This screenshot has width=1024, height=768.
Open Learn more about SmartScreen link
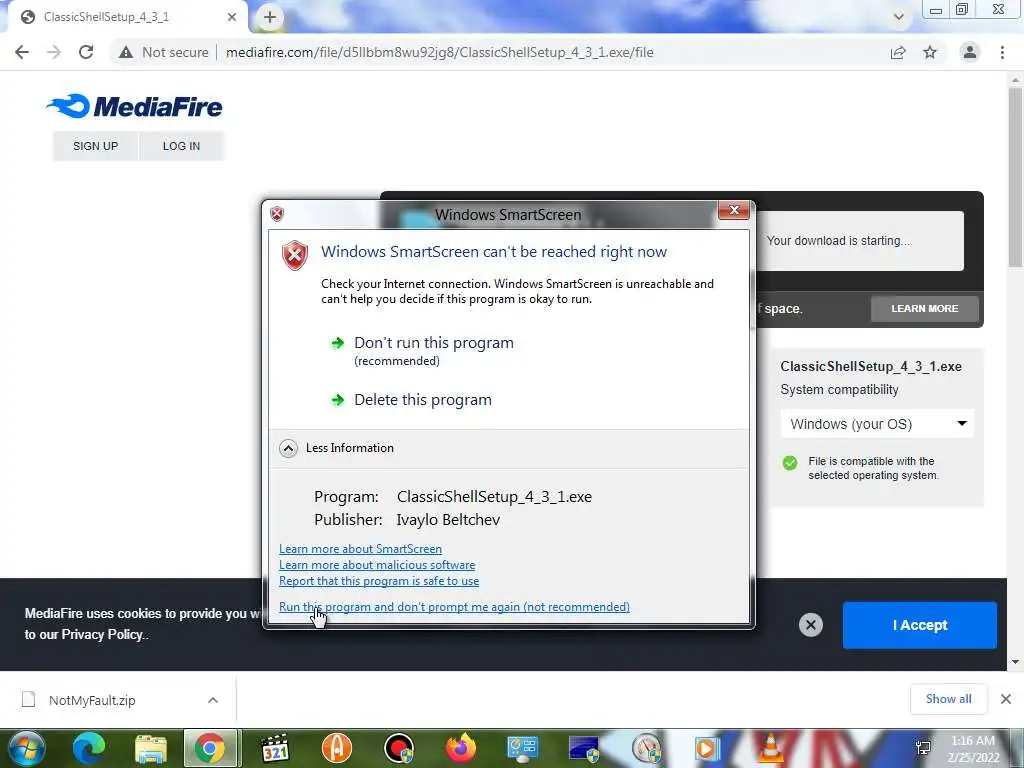click(x=360, y=549)
